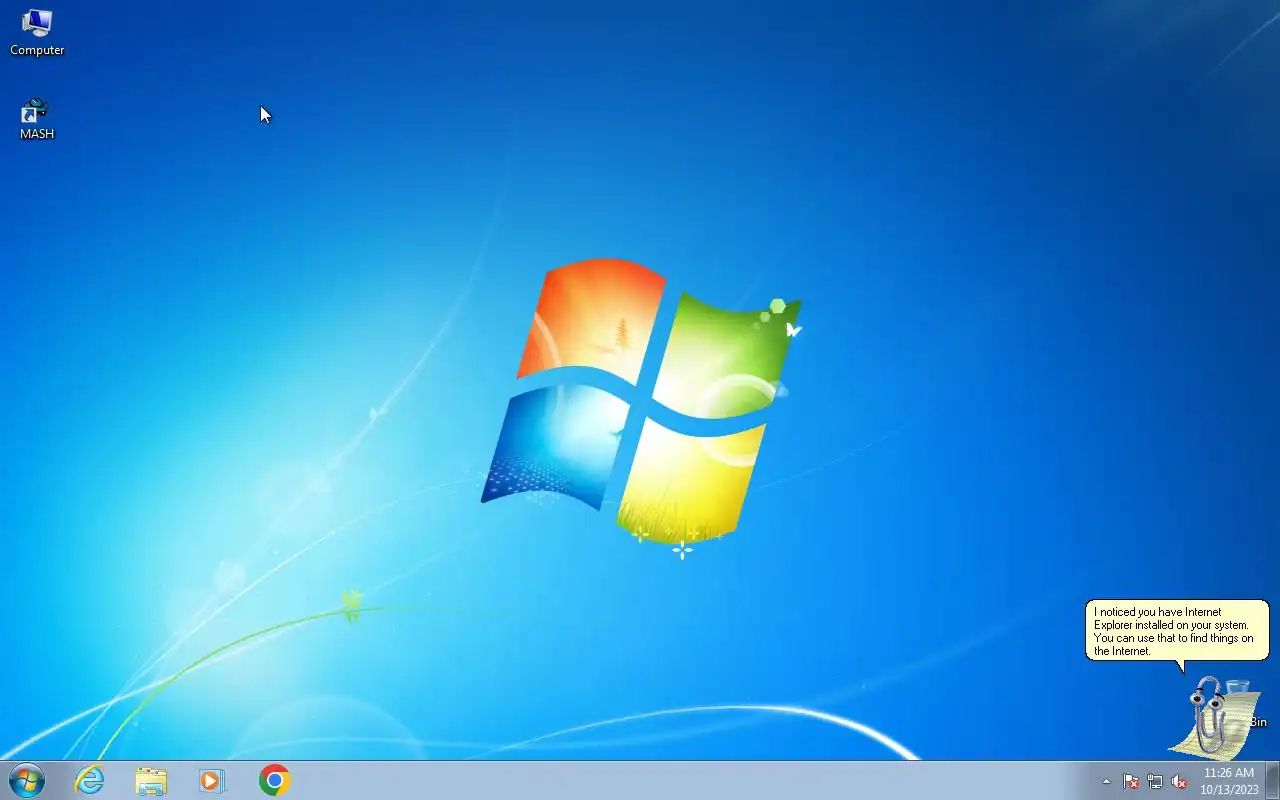The image size is (1280, 800).
Task: Open Google Chrome from the taskbar
Action: (274, 780)
